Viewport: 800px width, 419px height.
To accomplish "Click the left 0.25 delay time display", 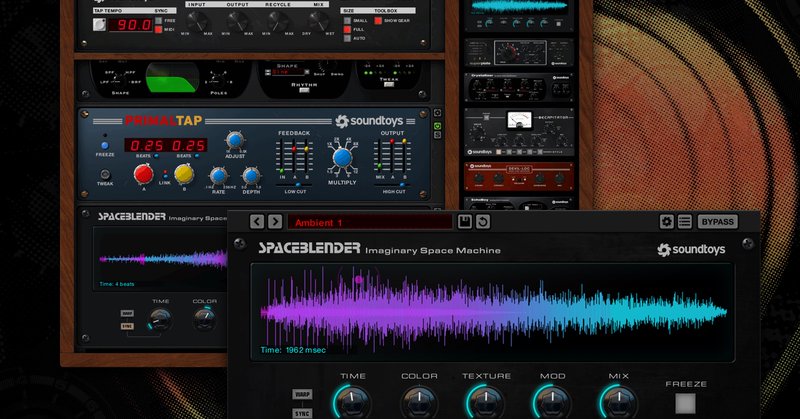I will pos(146,145).
